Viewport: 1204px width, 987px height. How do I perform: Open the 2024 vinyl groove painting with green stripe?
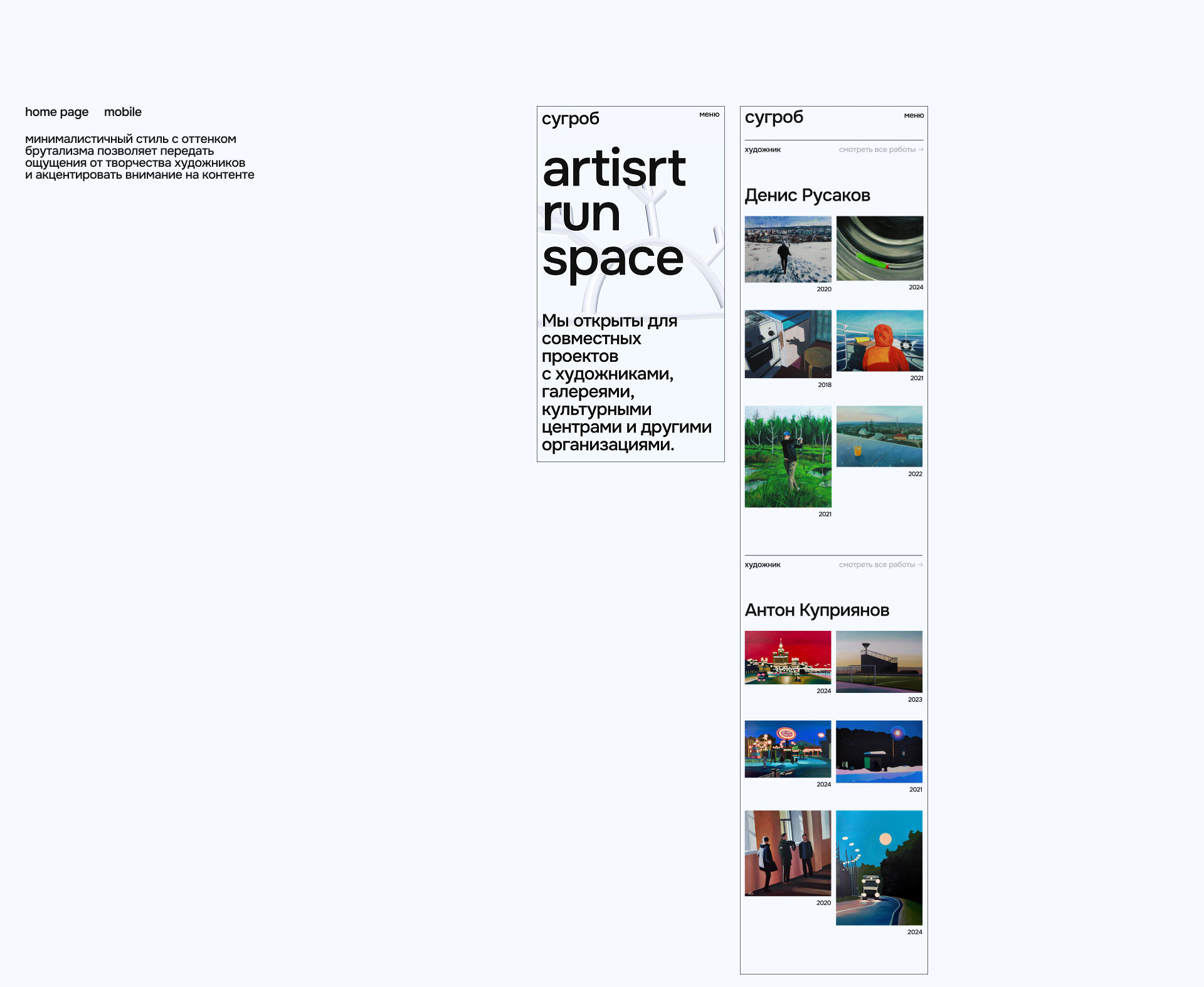click(879, 248)
